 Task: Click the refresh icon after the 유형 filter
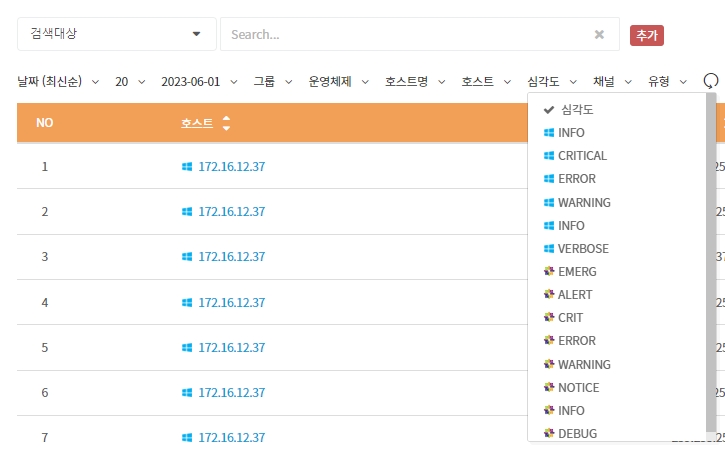tap(711, 81)
